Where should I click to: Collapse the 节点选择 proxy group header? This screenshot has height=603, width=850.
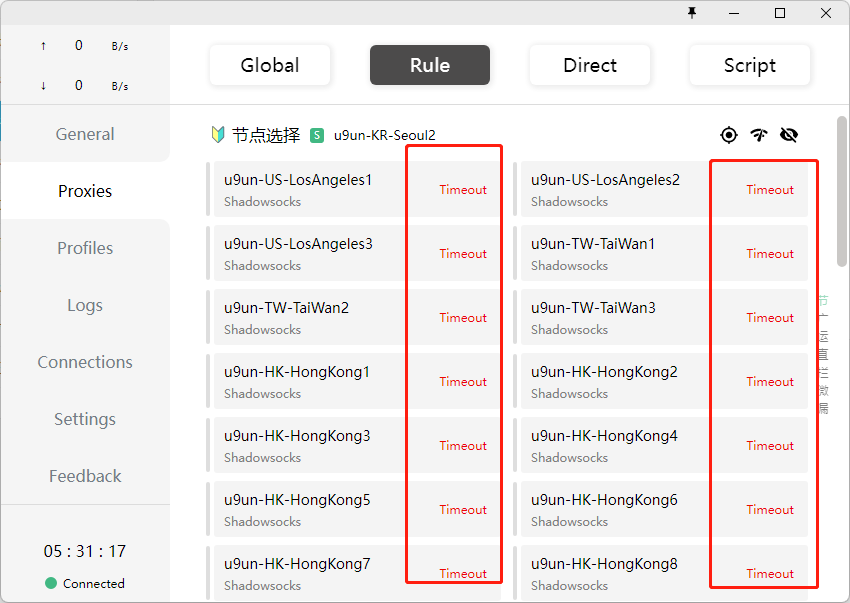click(x=266, y=135)
